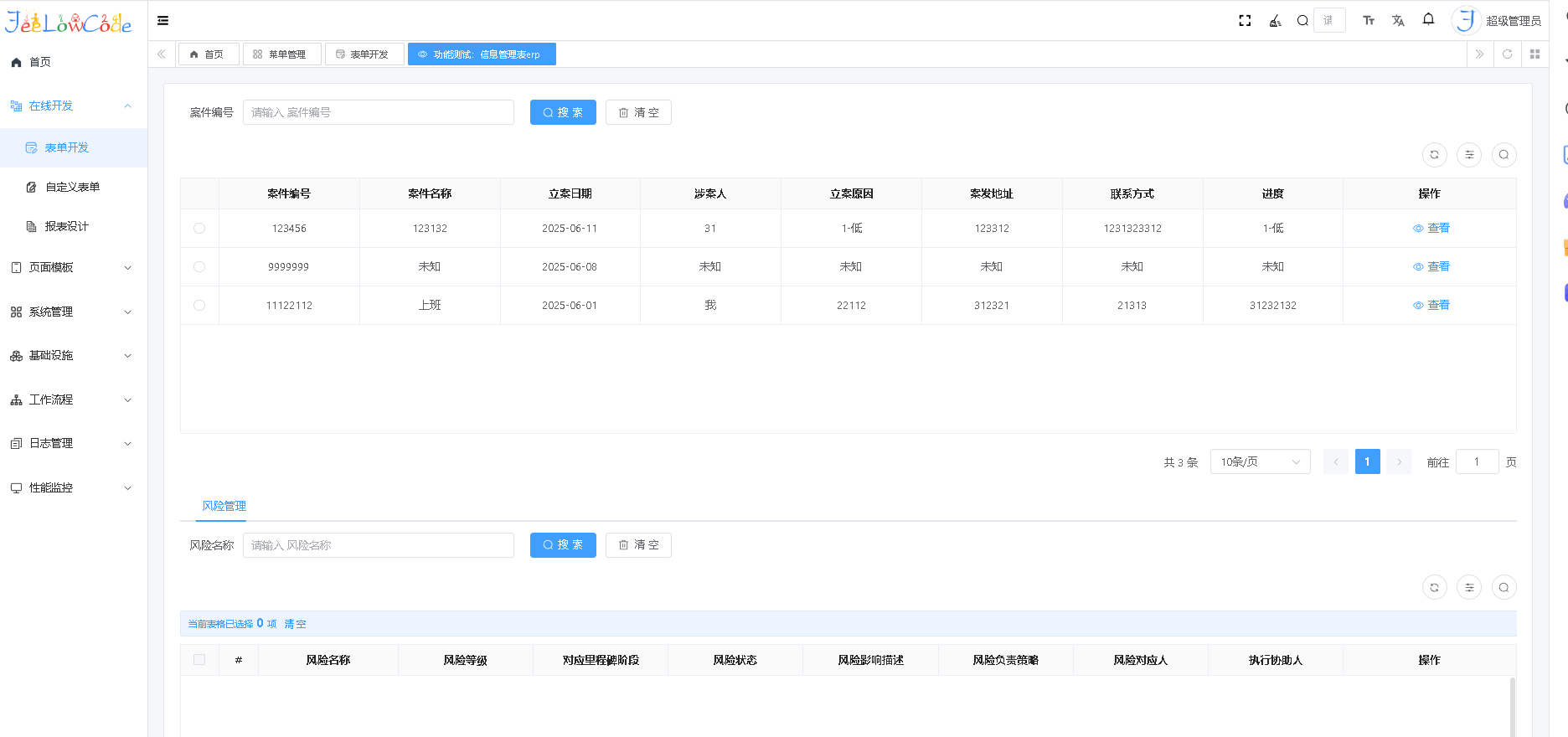Screen dimensions: 1568x737
Task: Refresh the current tab page icon
Action: pyautogui.click(x=1507, y=54)
